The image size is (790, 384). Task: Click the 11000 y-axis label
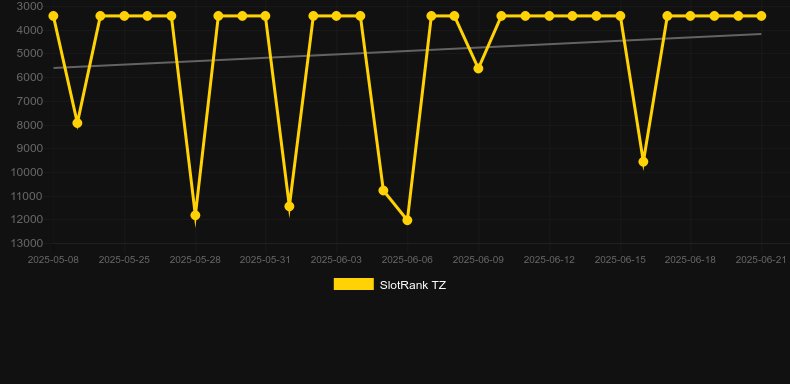[27, 196]
